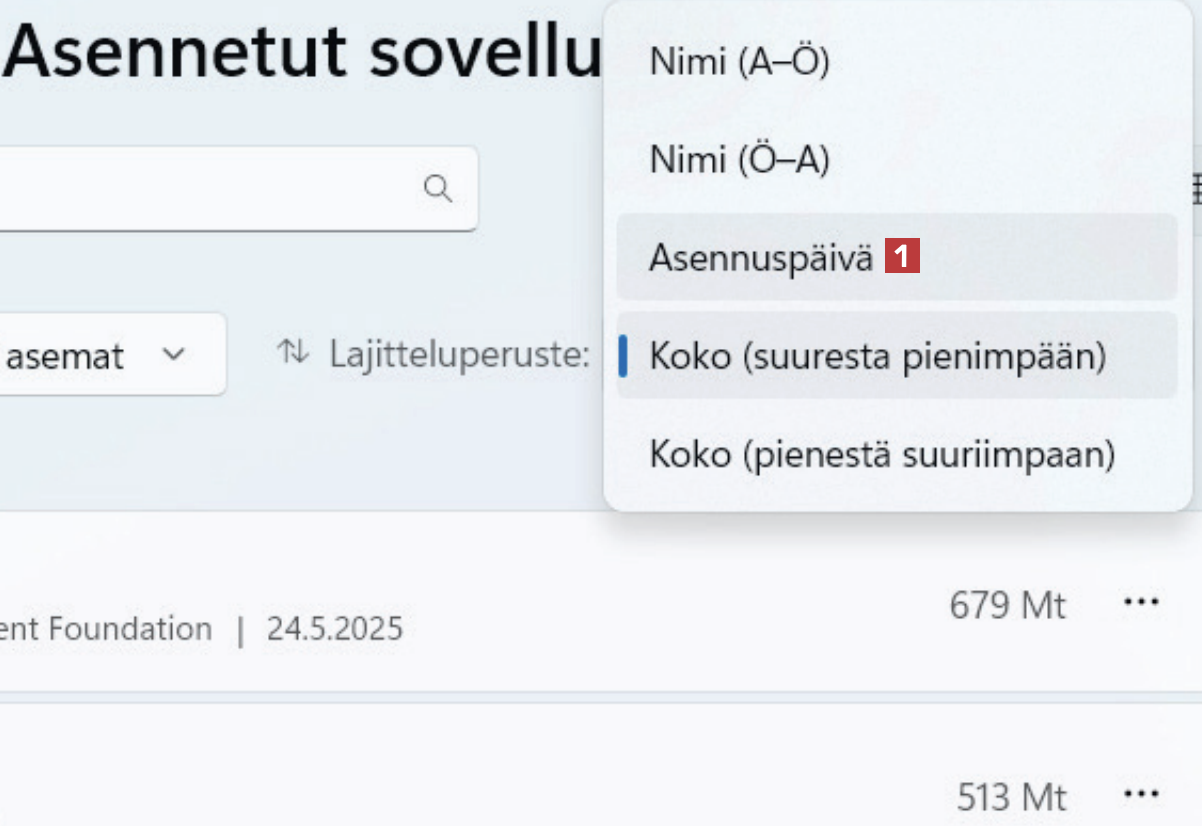
Task: Click the sort arrows icon beside Lajitteluperuste
Action: point(292,352)
